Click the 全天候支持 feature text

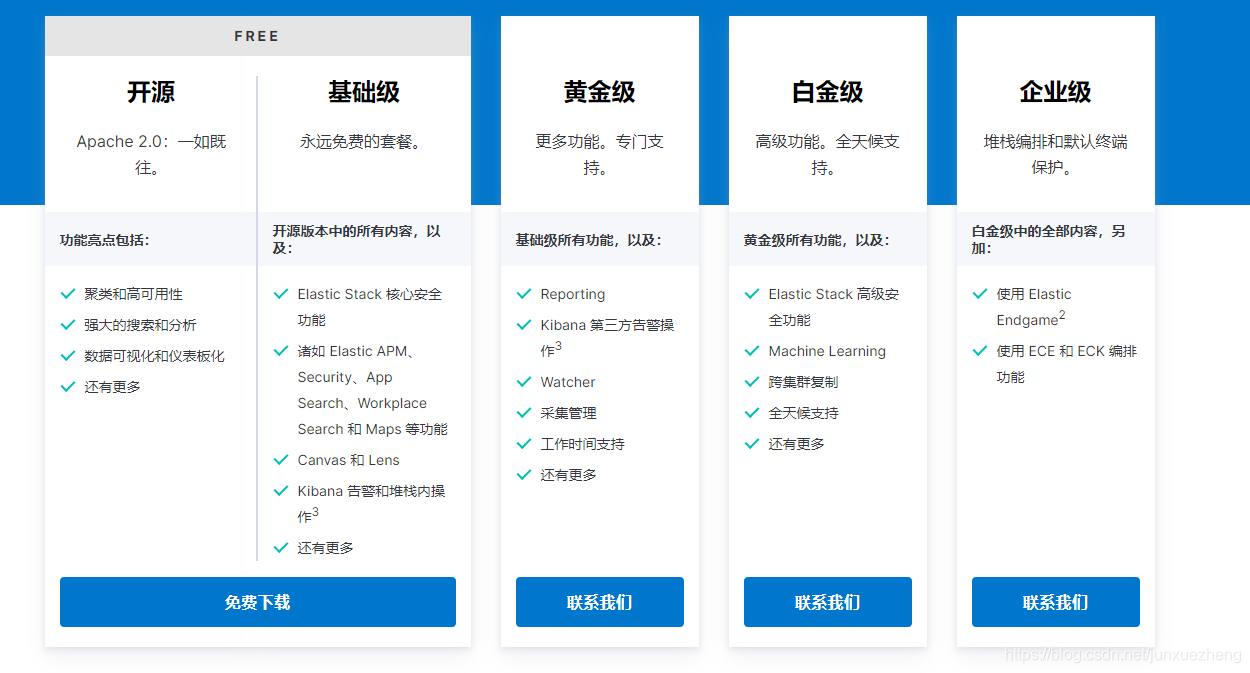click(803, 413)
